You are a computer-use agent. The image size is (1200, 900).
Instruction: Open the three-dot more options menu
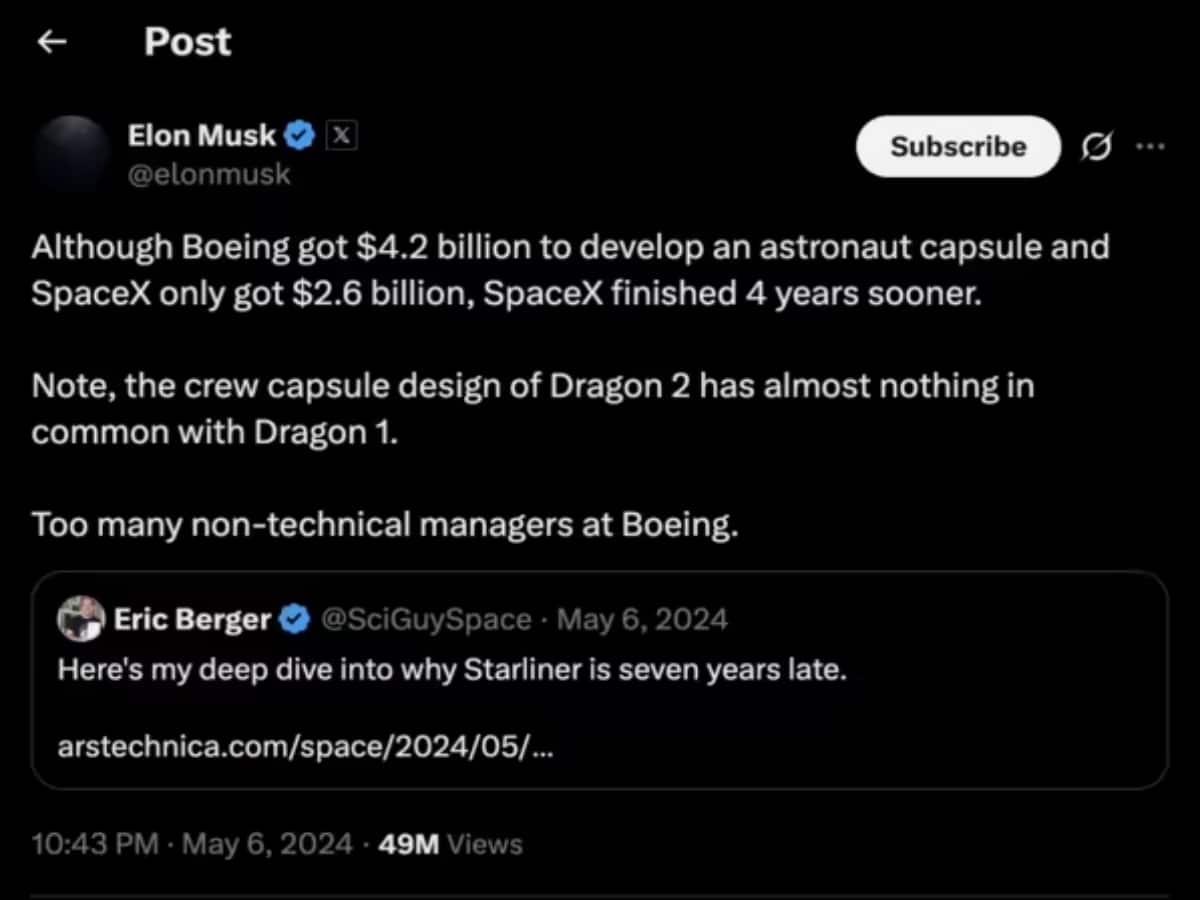click(x=1151, y=147)
